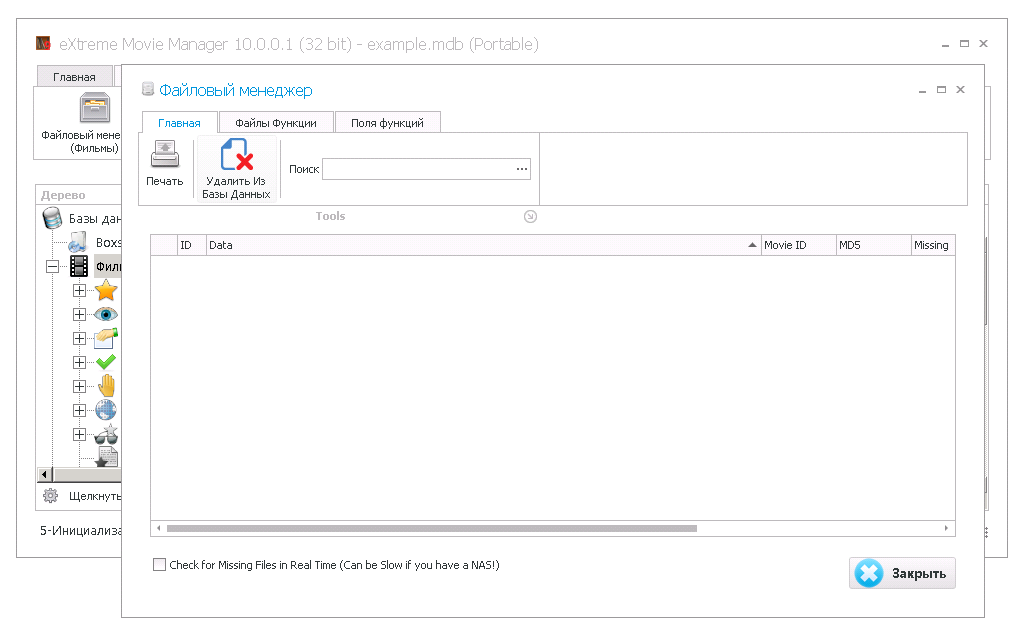Click the gear icon beside Щелкнуть
The width and height of the screenshot is (1020, 634).
coord(50,496)
